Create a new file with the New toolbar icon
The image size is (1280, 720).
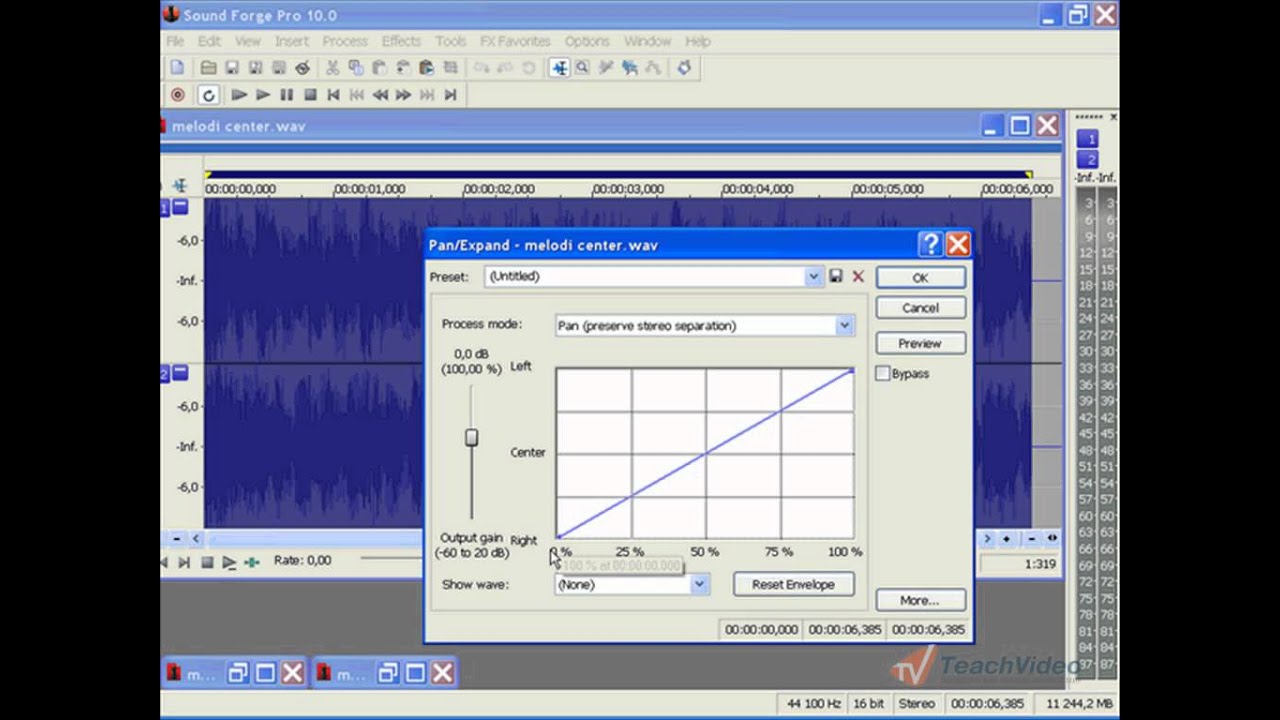click(x=177, y=68)
